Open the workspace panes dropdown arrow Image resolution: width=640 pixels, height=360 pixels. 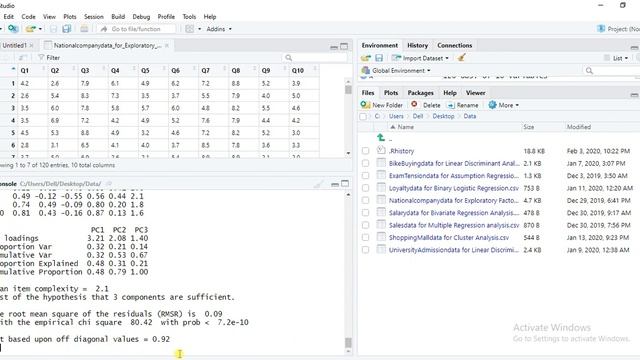[x=200, y=29]
